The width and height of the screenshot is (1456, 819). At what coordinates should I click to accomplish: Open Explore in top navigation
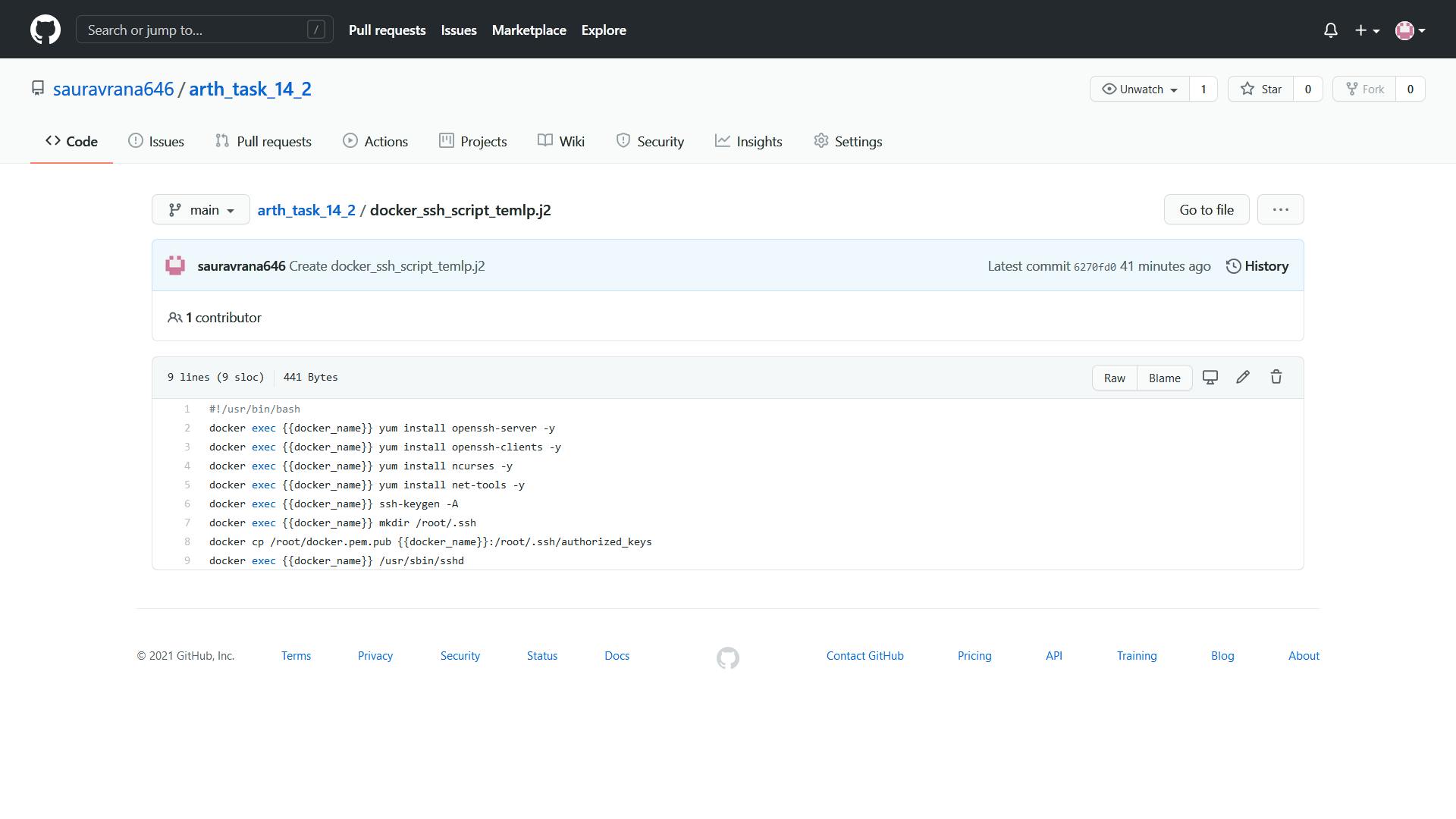click(x=604, y=30)
